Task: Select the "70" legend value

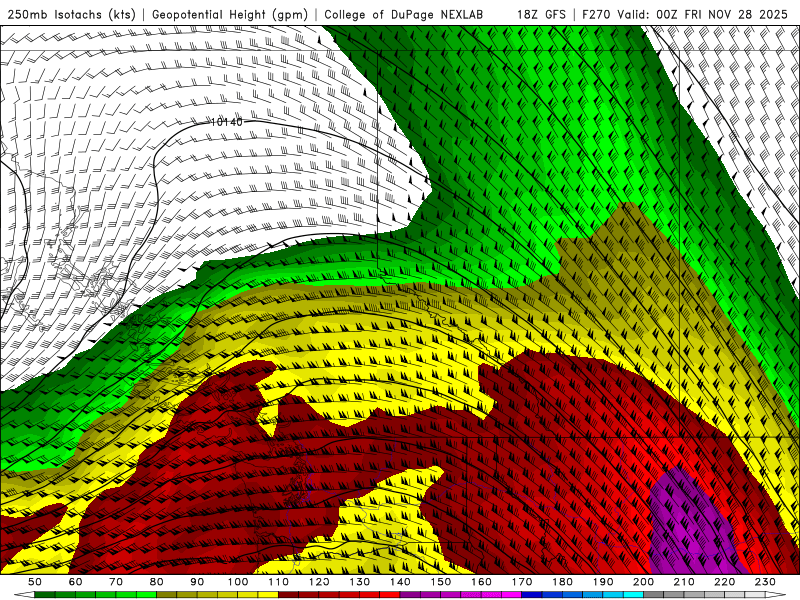Action: (x=116, y=582)
